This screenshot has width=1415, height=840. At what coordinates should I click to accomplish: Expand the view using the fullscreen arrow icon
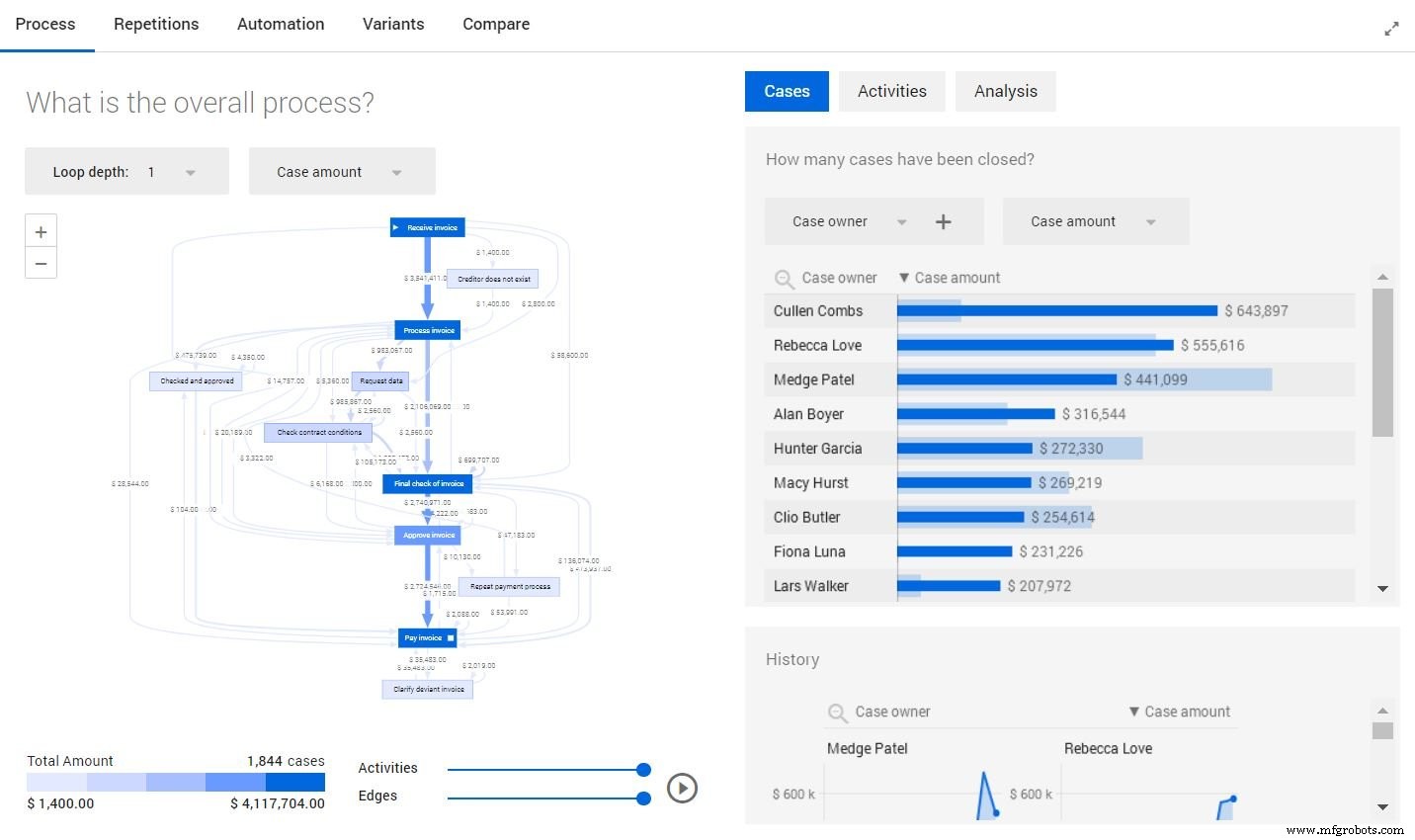click(x=1392, y=28)
